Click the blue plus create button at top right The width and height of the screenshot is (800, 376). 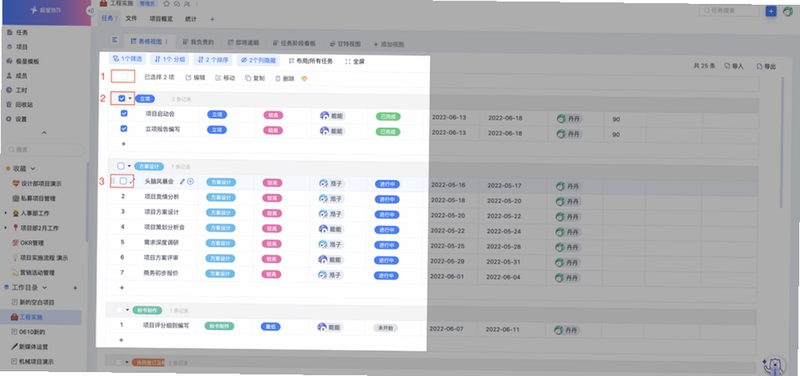click(x=771, y=11)
